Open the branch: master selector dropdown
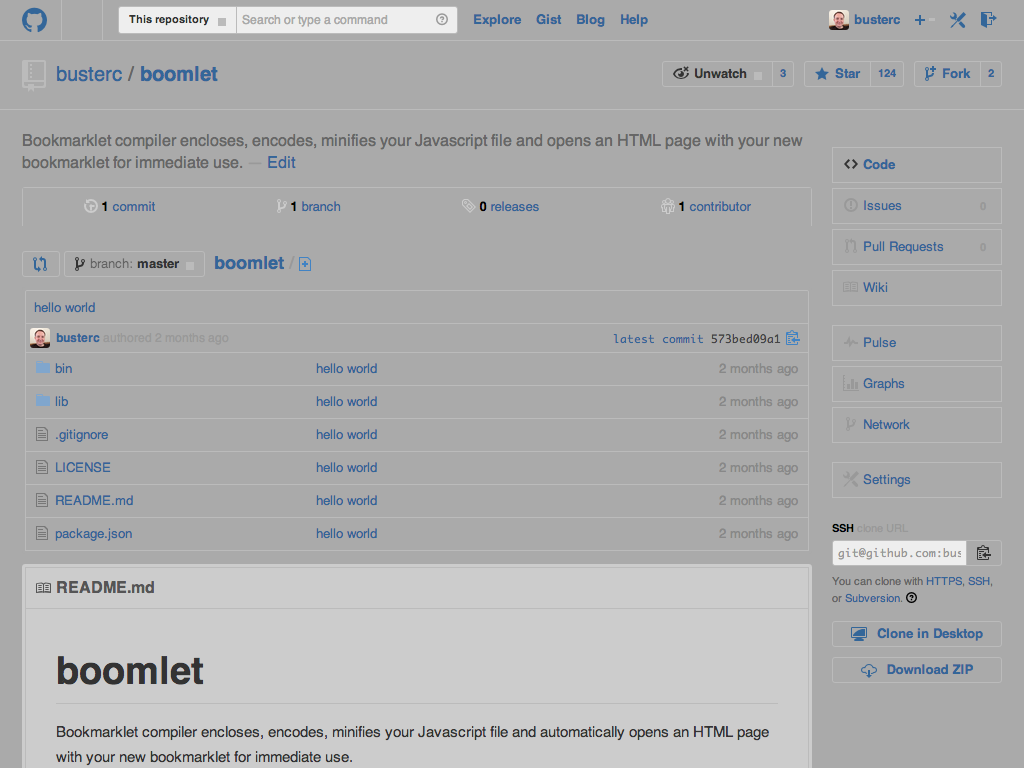Image resolution: width=1024 pixels, height=768 pixels. click(x=134, y=264)
